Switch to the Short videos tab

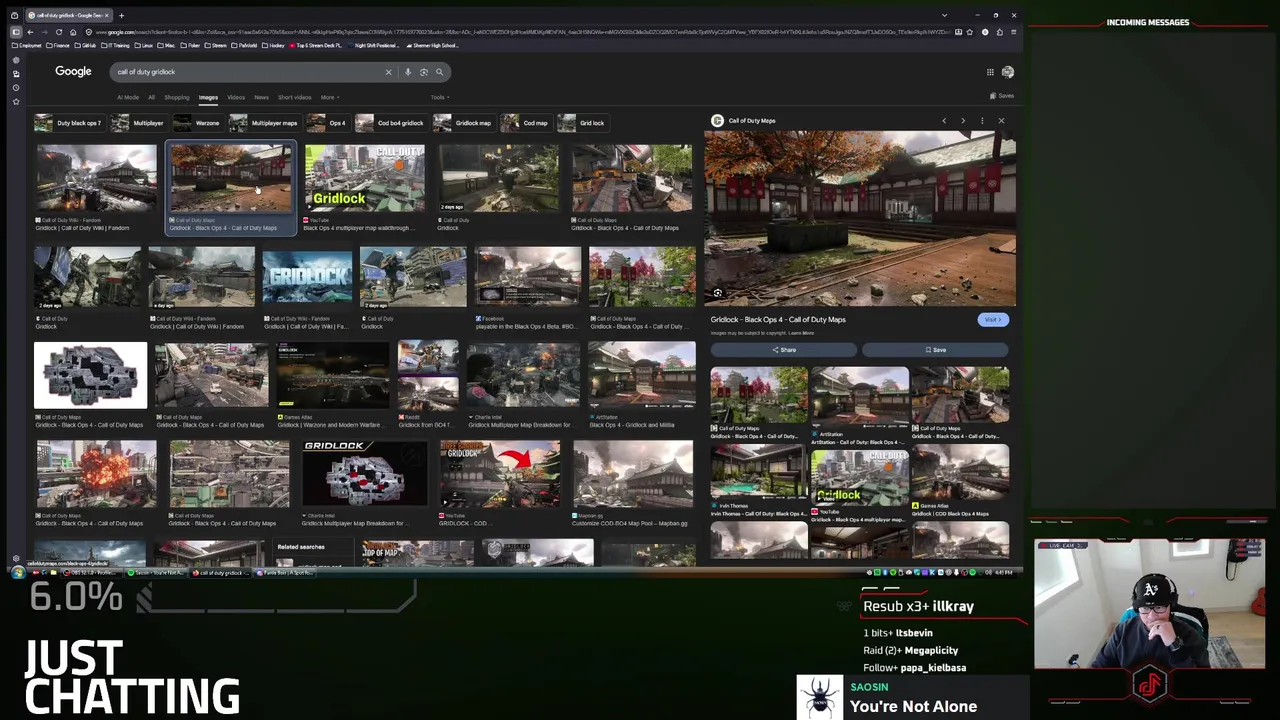click(294, 97)
